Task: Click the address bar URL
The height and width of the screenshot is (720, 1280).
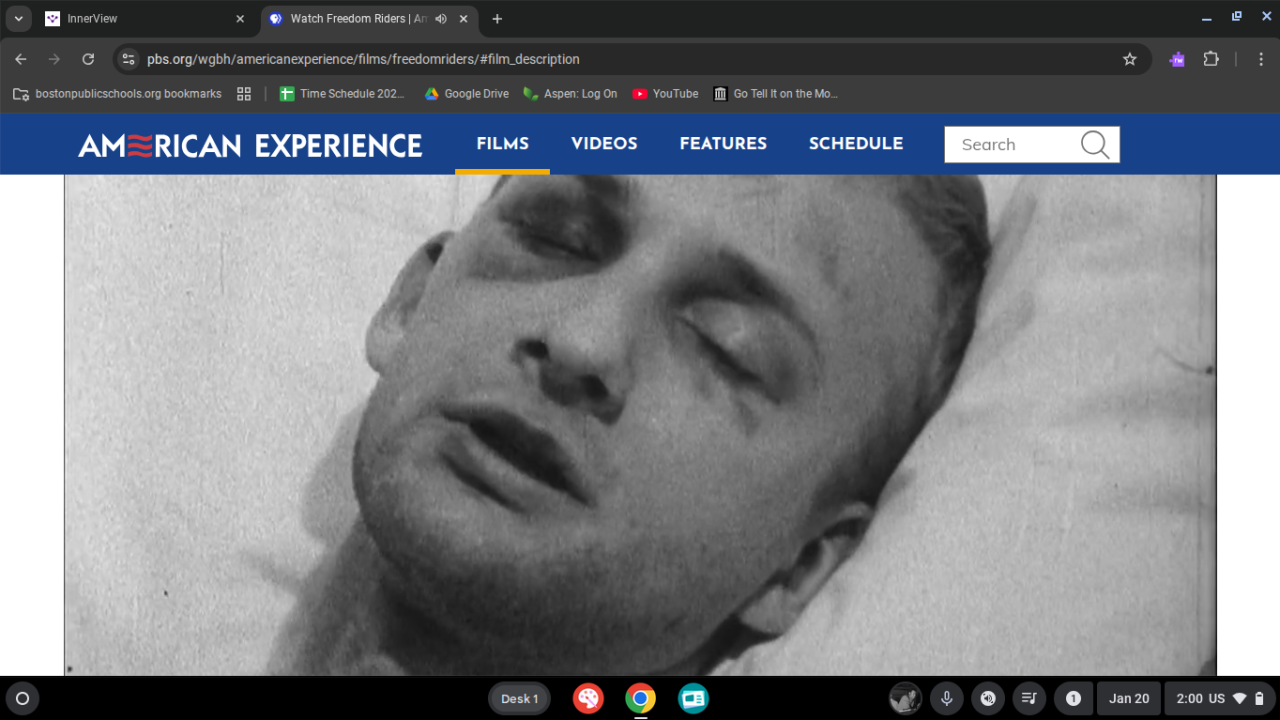Action: click(363, 59)
